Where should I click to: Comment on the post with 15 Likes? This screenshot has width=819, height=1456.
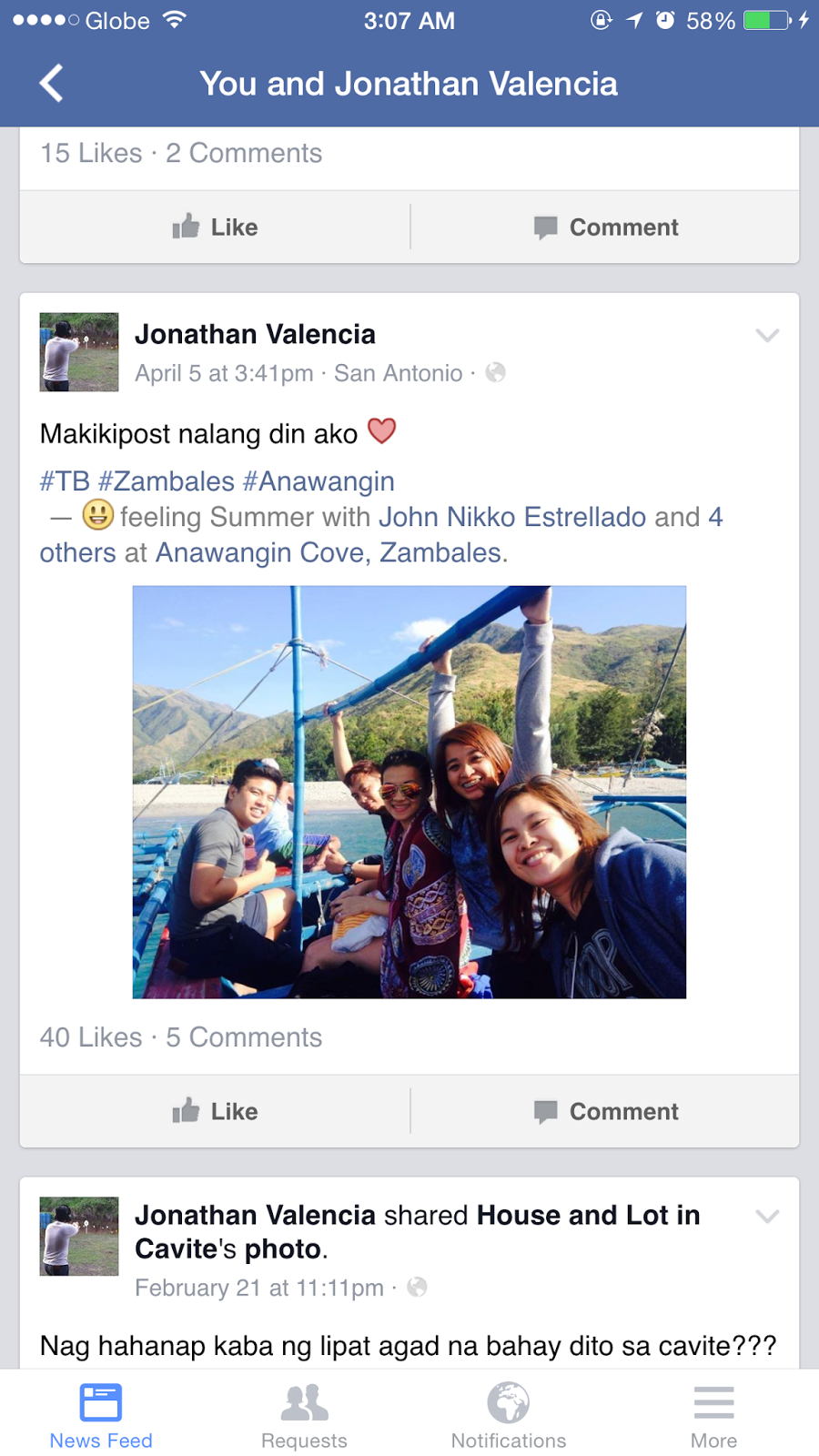point(605,227)
